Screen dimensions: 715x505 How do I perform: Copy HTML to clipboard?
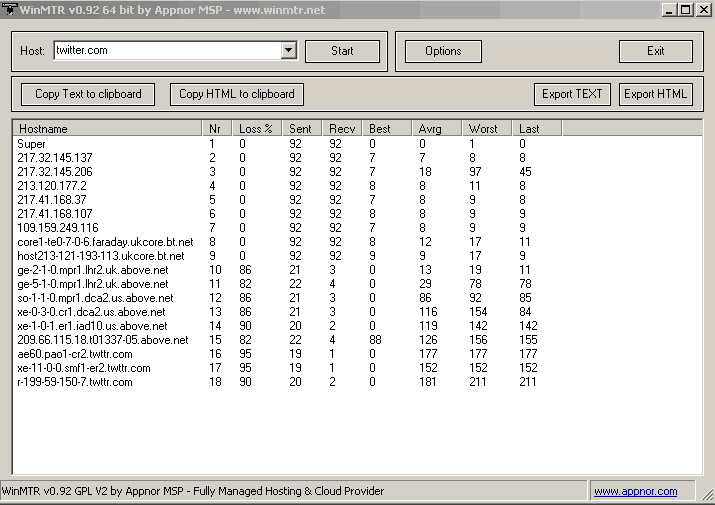[237, 94]
